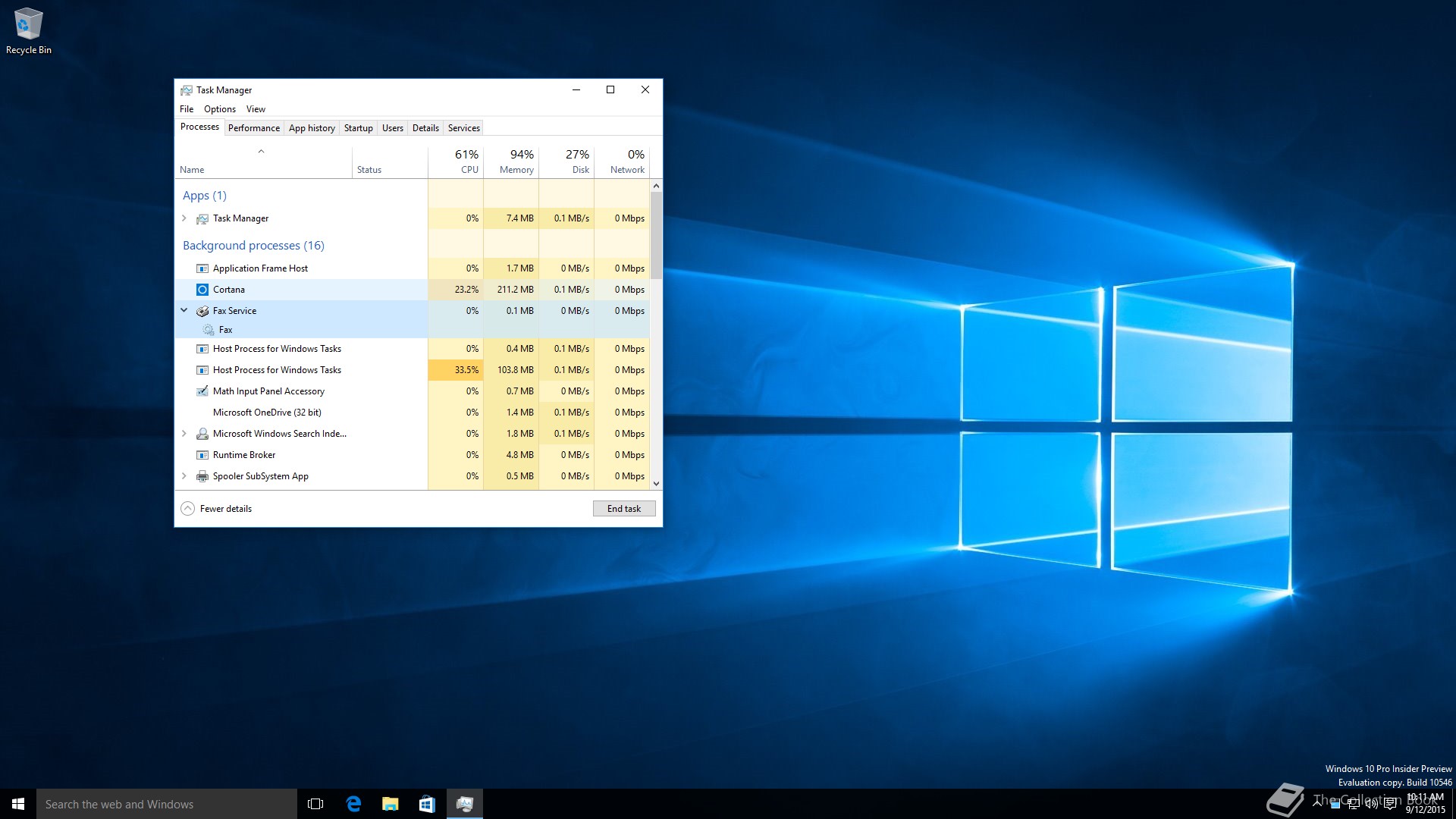
Task: Click the End task button
Action: (x=624, y=509)
